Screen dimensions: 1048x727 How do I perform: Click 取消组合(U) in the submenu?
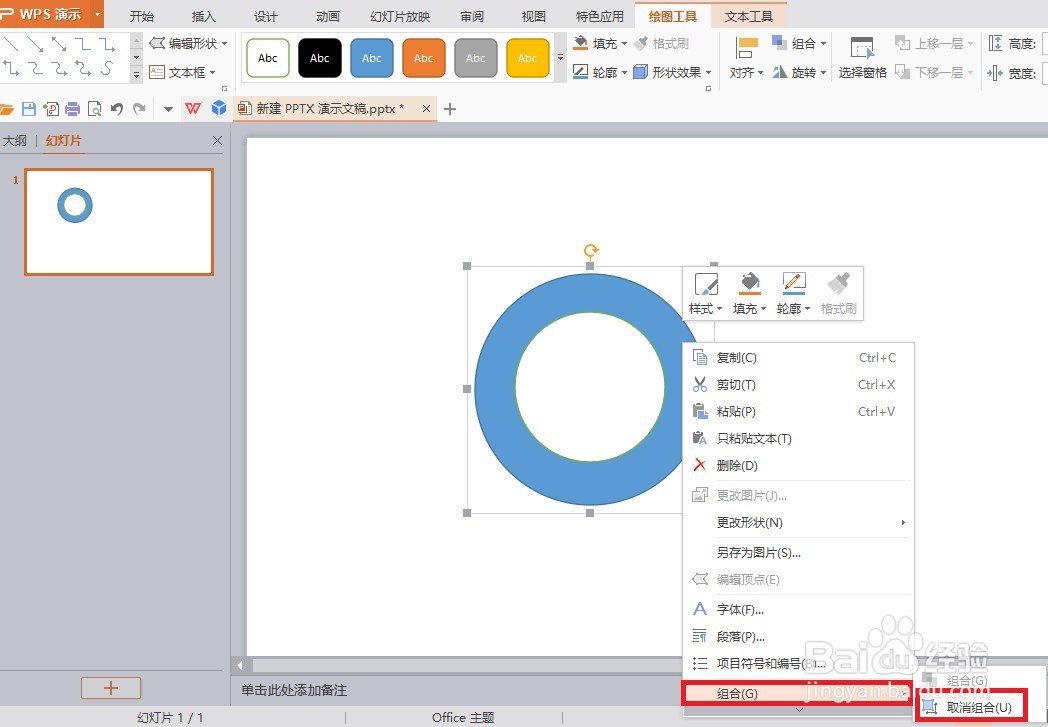pyautogui.click(x=972, y=708)
